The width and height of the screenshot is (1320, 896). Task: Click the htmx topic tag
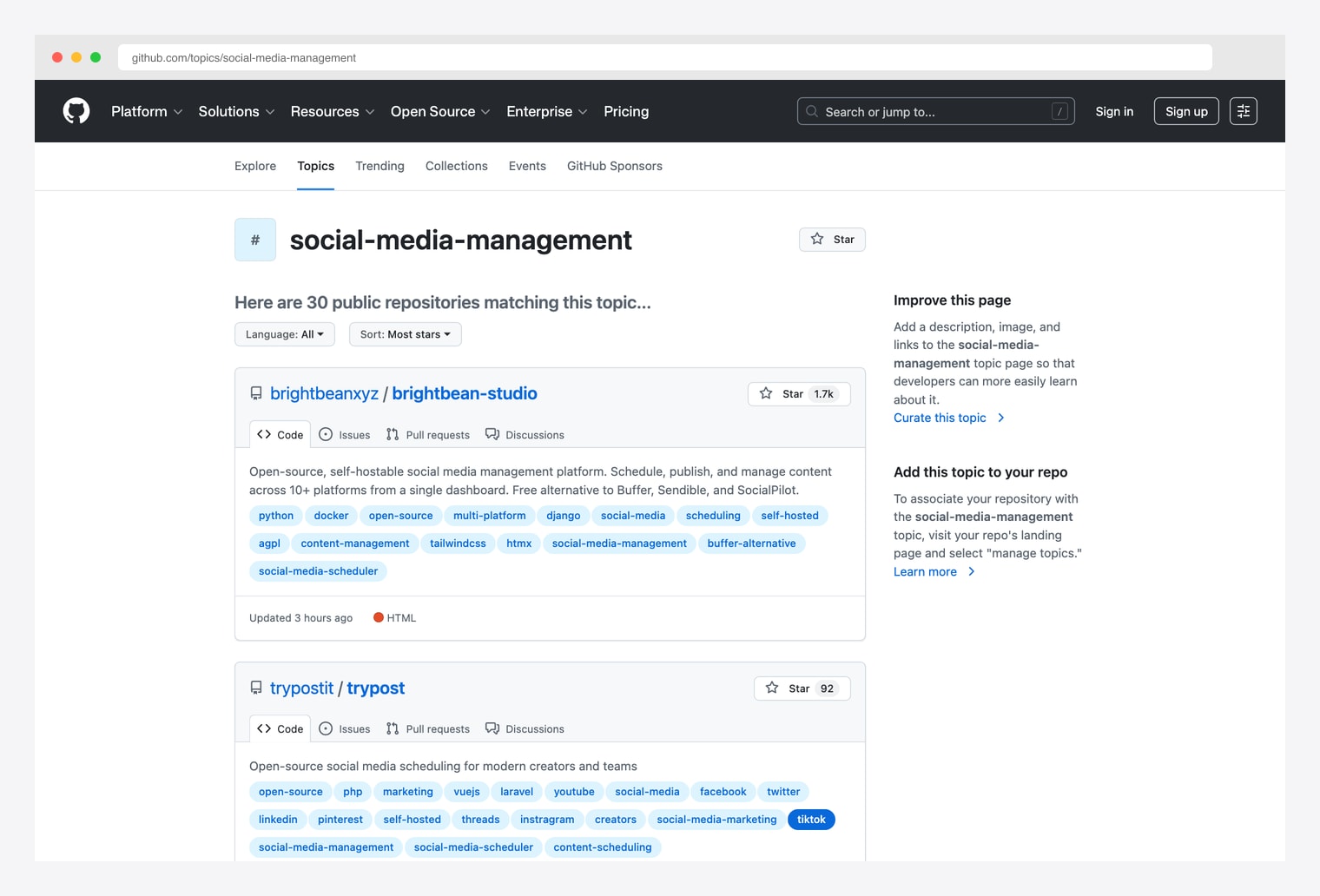coord(519,544)
